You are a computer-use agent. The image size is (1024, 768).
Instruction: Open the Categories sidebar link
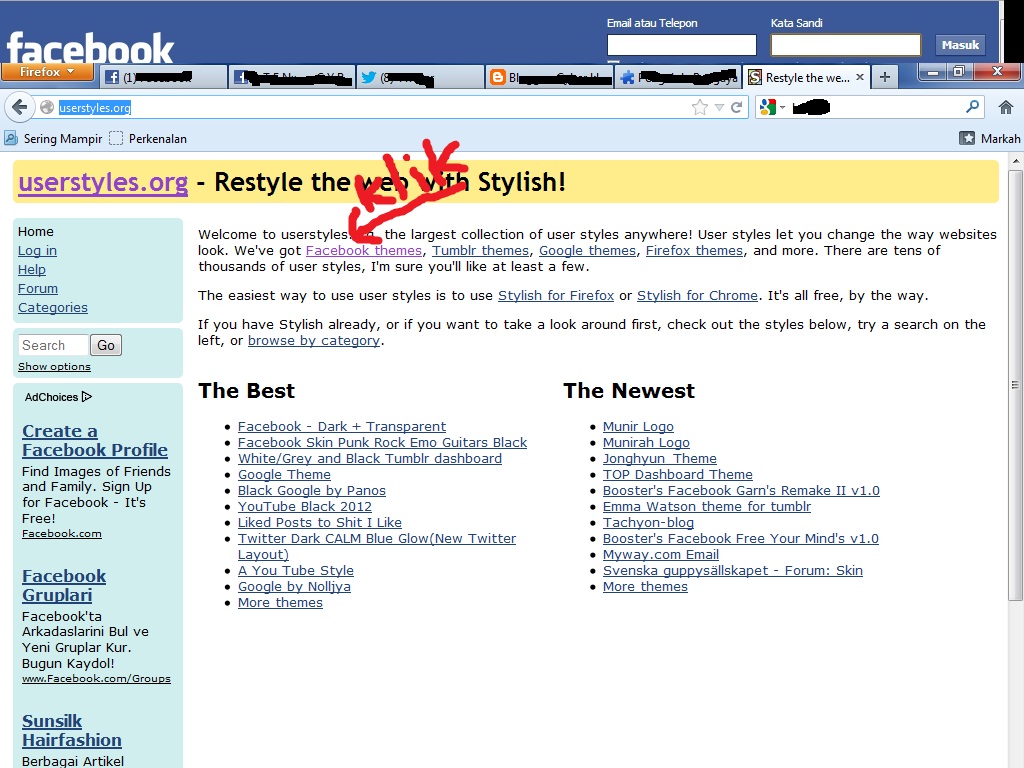(x=53, y=307)
